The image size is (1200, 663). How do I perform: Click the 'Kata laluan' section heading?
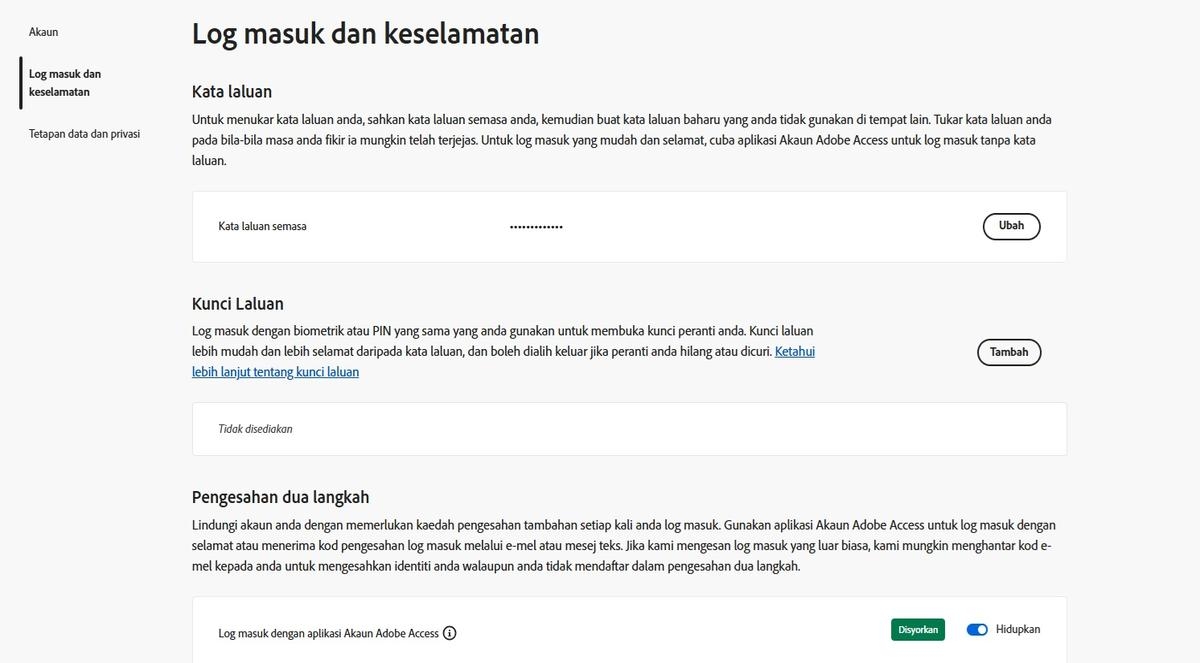232,91
